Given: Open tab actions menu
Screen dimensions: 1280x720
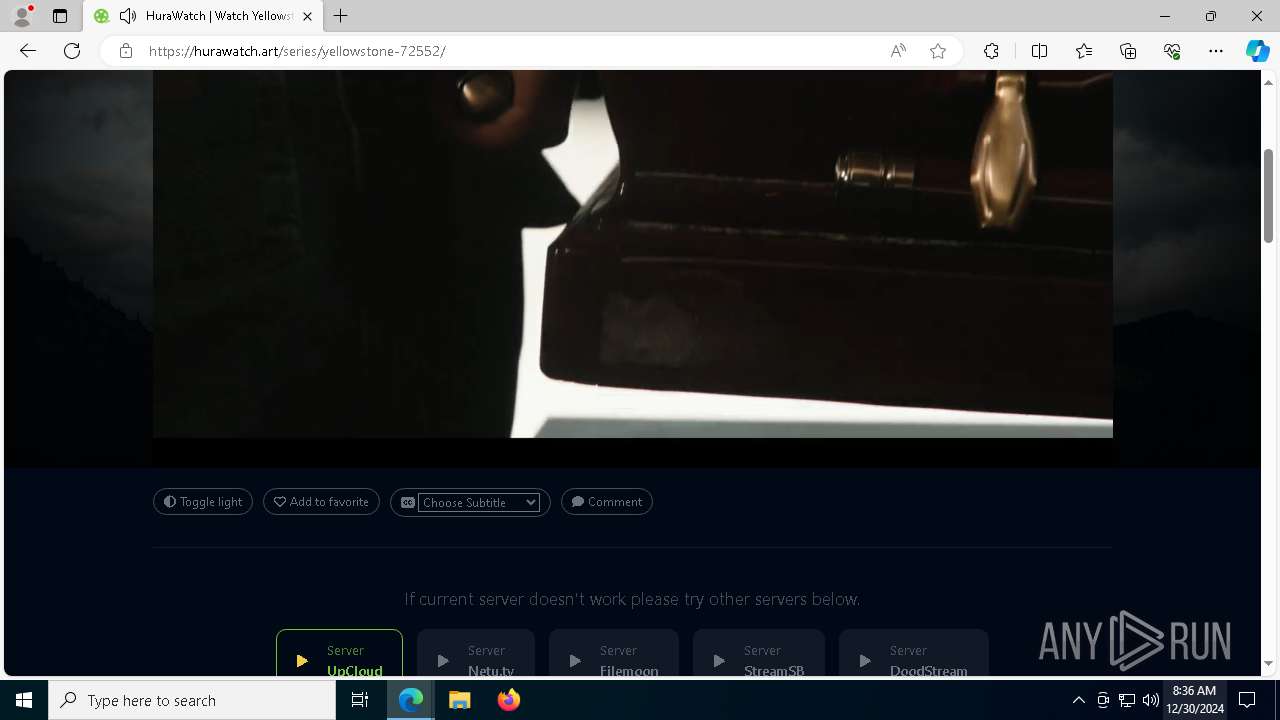Looking at the screenshot, I should pos(60,16).
